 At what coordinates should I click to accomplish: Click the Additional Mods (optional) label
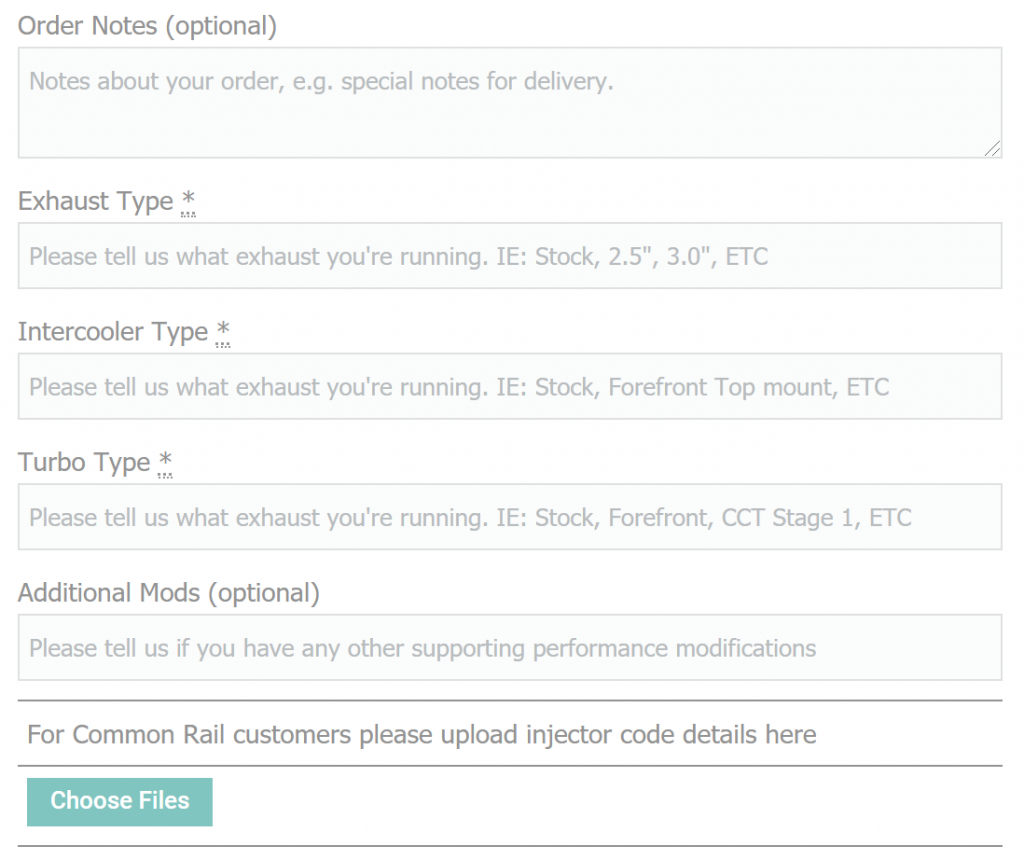tap(169, 594)
